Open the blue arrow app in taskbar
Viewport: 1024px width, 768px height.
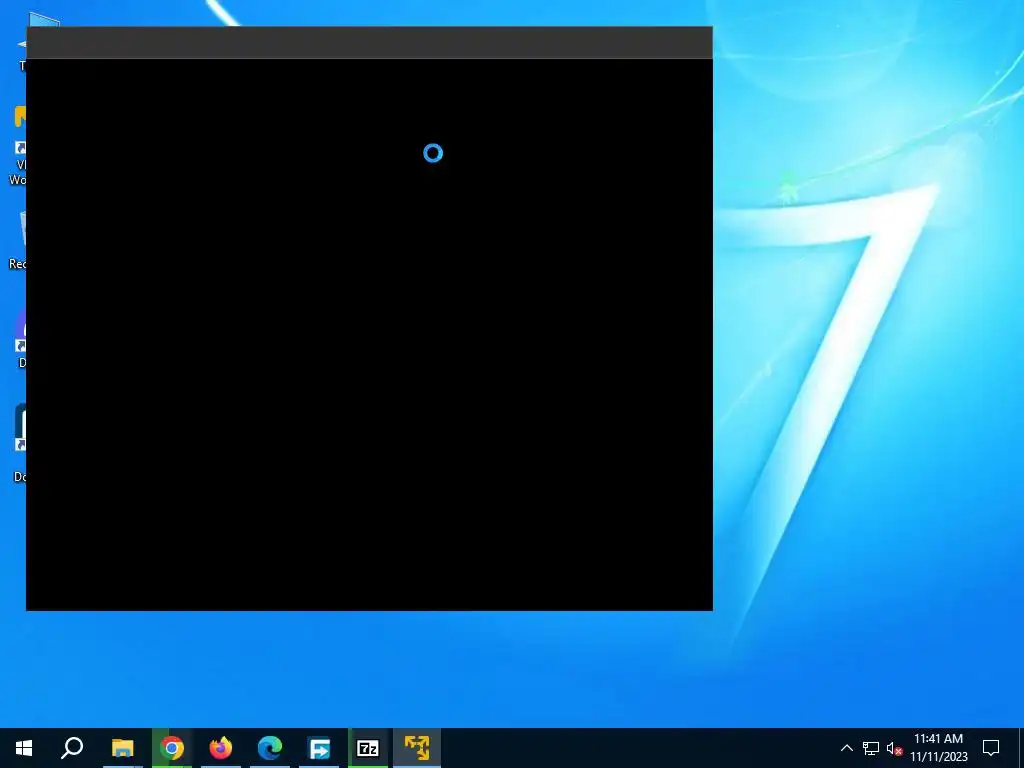[319, 748]
